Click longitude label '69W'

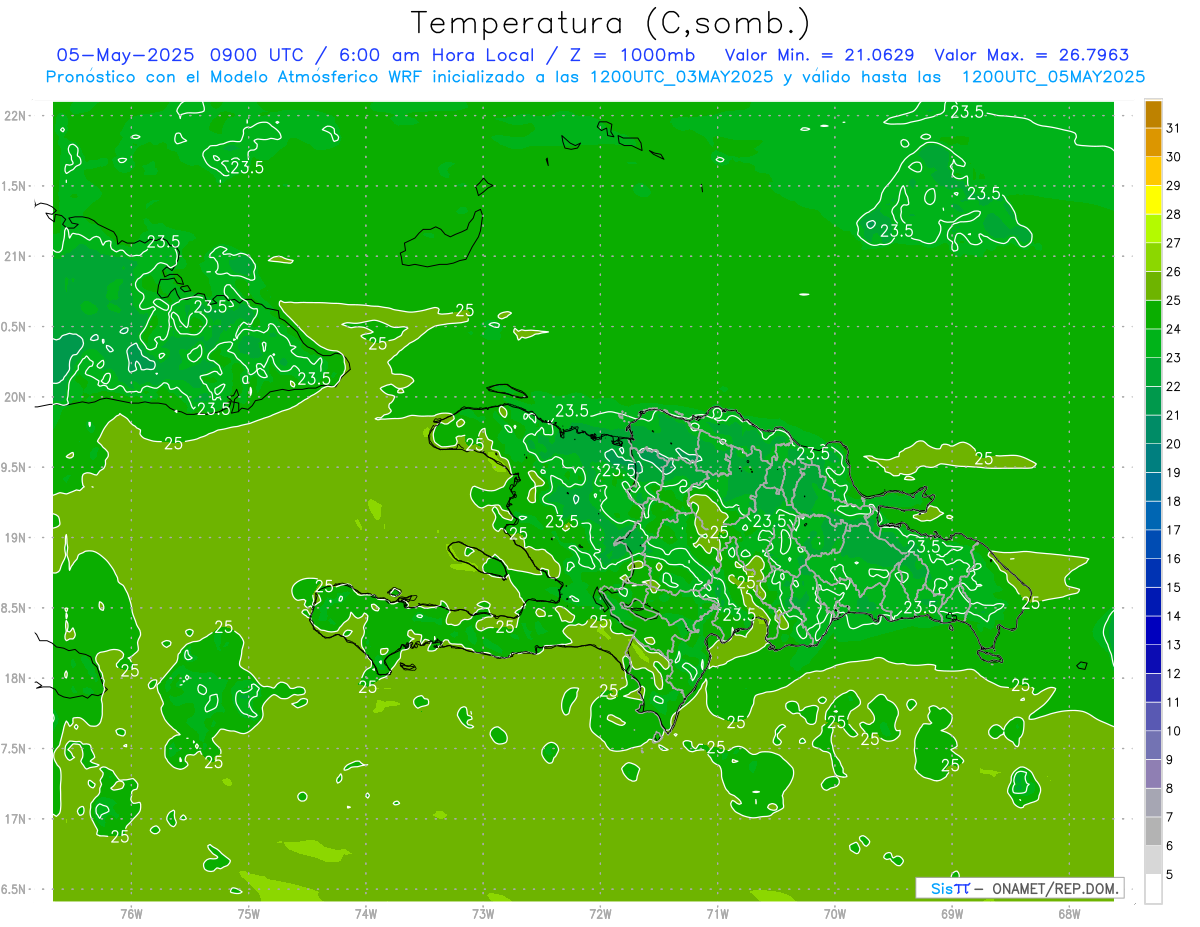coord(952,914)
